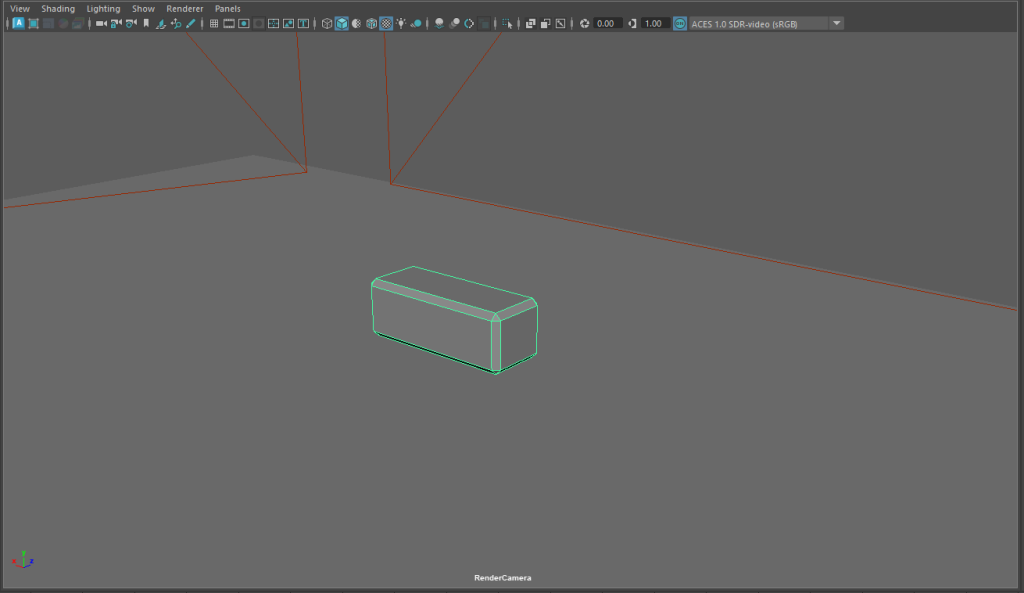Viewport: 1024px width, 593px height.
Task: Toggle the Textured display mode
Action: [386, 23]
